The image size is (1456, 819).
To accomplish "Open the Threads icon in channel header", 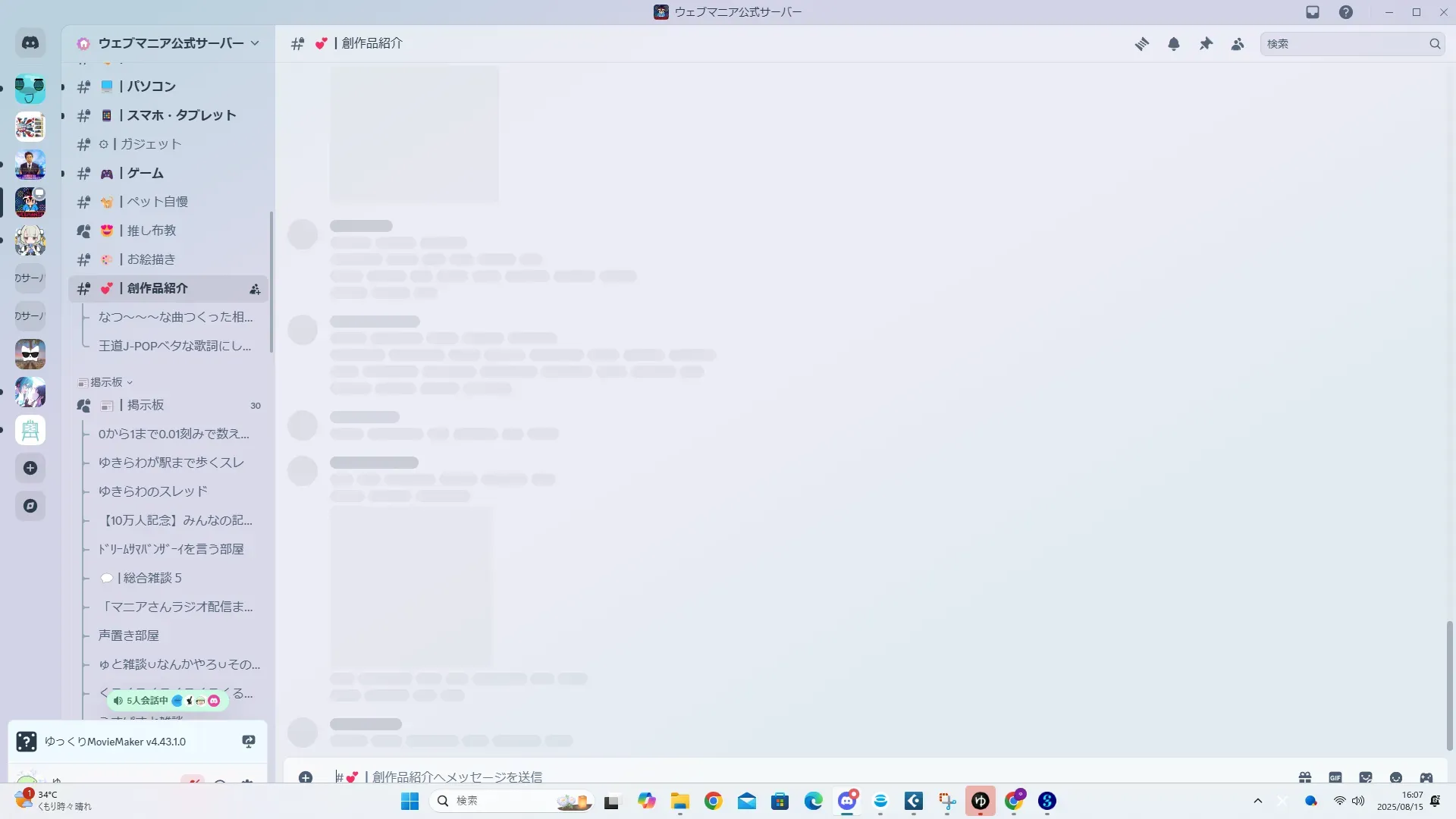I will click(x=1141, y=44).
